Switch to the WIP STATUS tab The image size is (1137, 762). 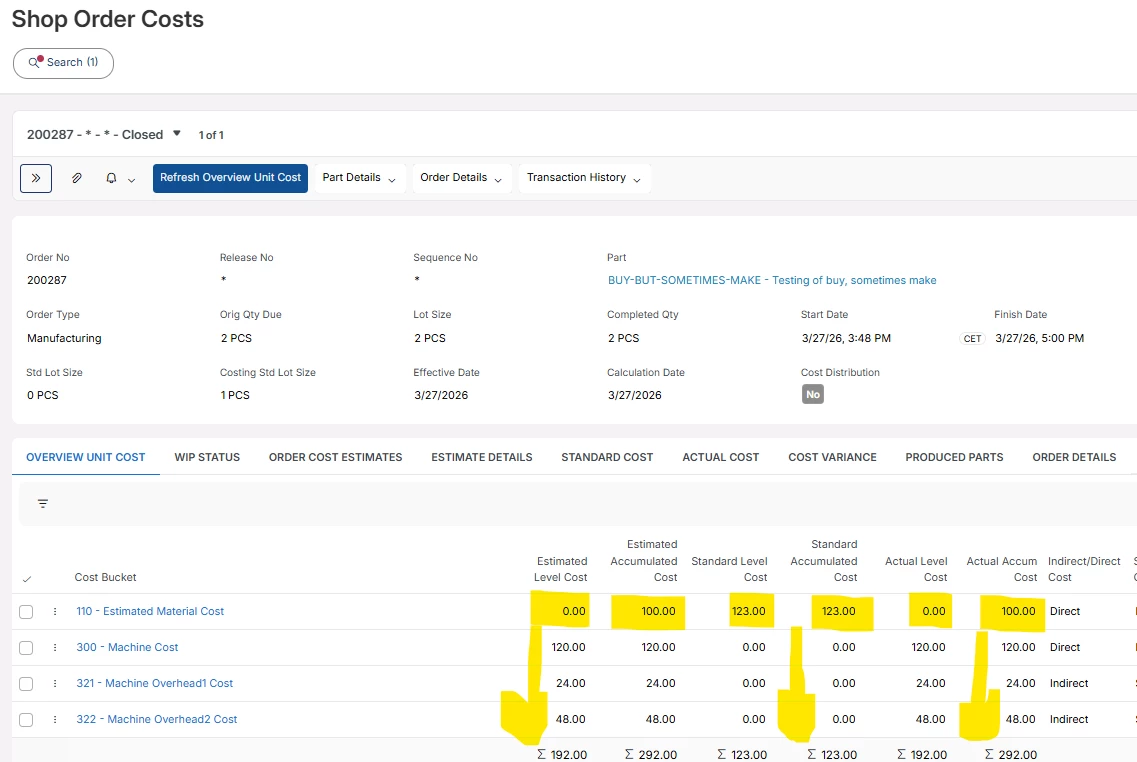[x=207, y=457]
